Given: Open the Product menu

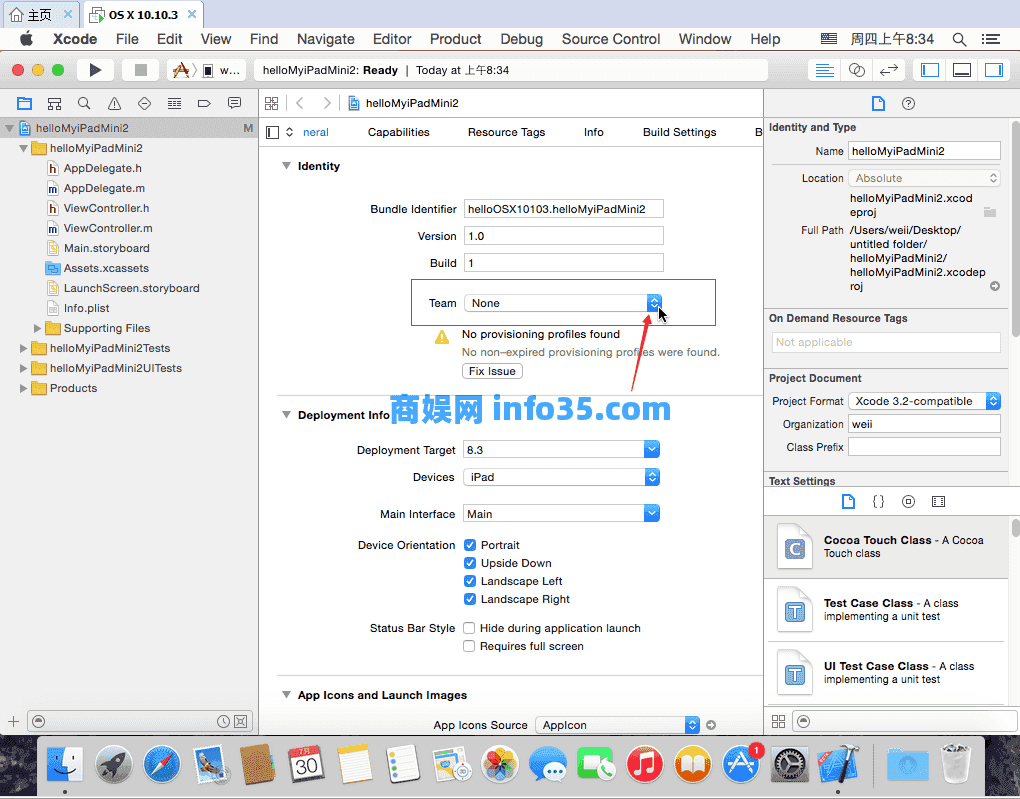Looking at the screenshot, I should pyautogui.click(x=455, y=39).
